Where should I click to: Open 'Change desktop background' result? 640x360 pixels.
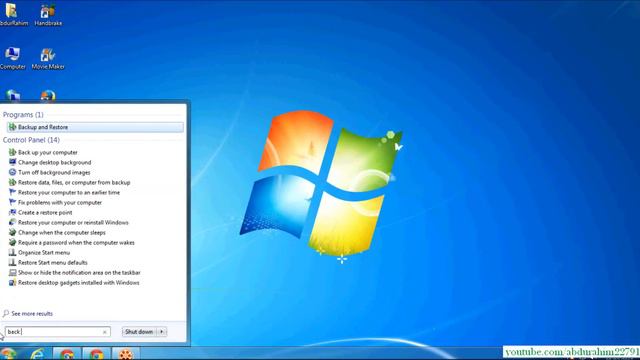click(x=55, y=162)
